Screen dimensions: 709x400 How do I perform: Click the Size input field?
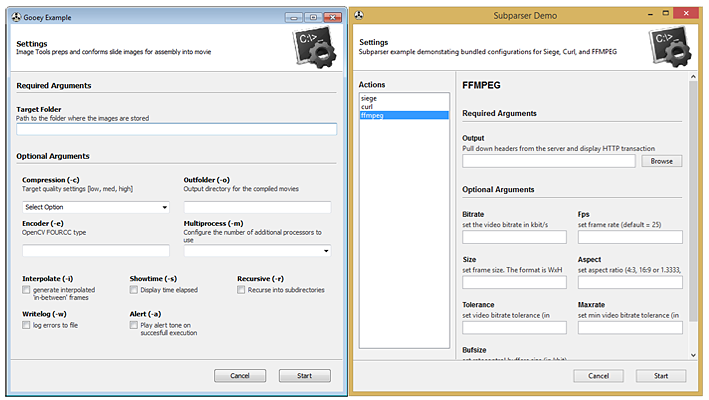pyautogui.click(x=514, y=282)
